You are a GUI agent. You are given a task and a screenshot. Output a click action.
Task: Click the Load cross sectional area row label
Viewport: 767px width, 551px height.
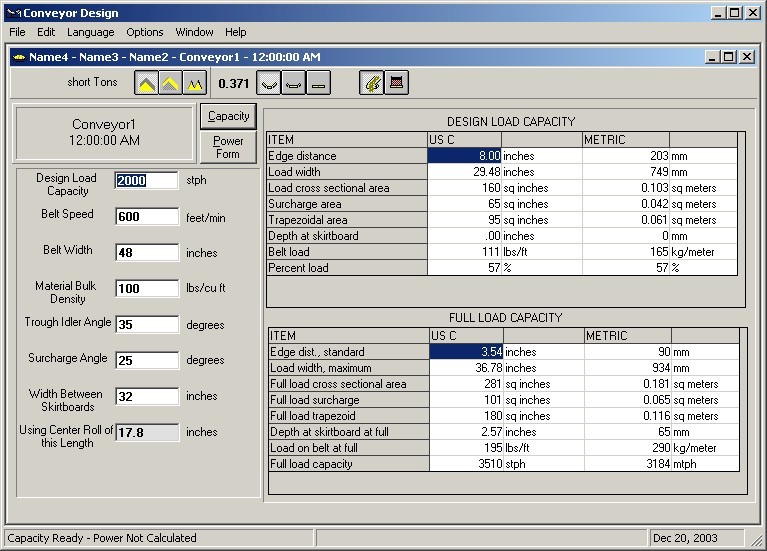(x=347, y=188)
